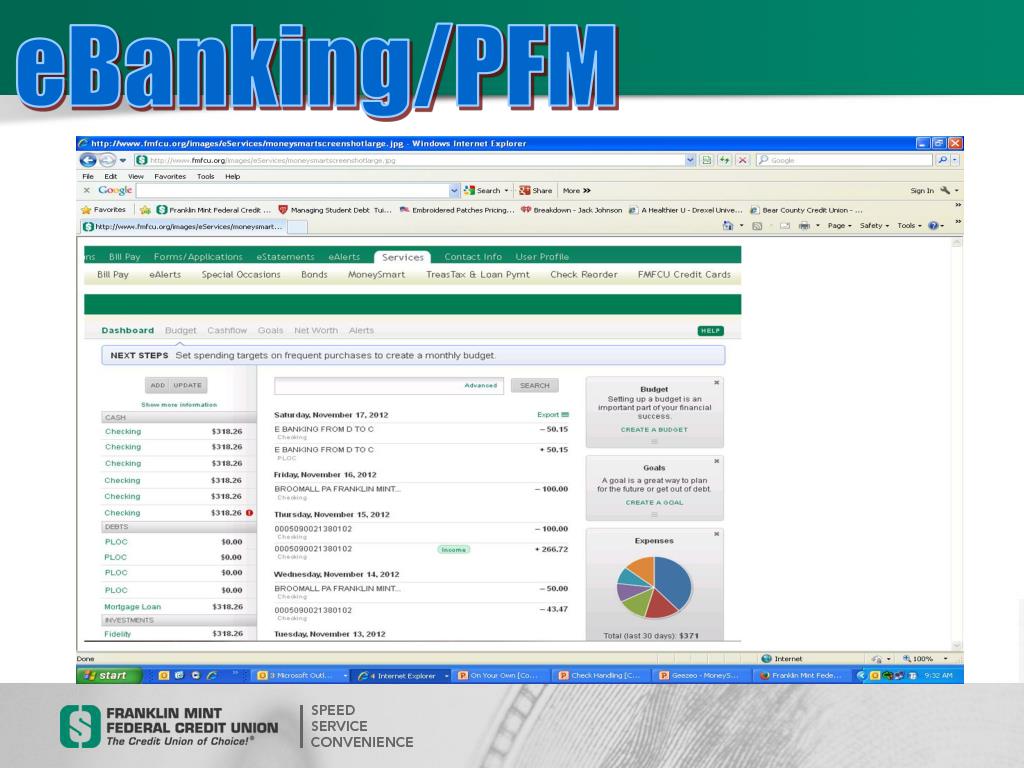
Task: Click the Windows Start button
Action: pos(109,675)
